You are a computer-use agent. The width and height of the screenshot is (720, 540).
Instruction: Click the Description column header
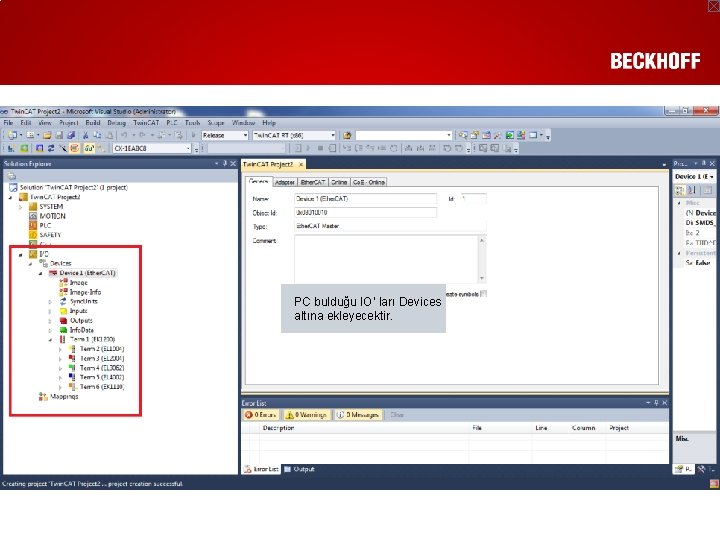(278, 428)
